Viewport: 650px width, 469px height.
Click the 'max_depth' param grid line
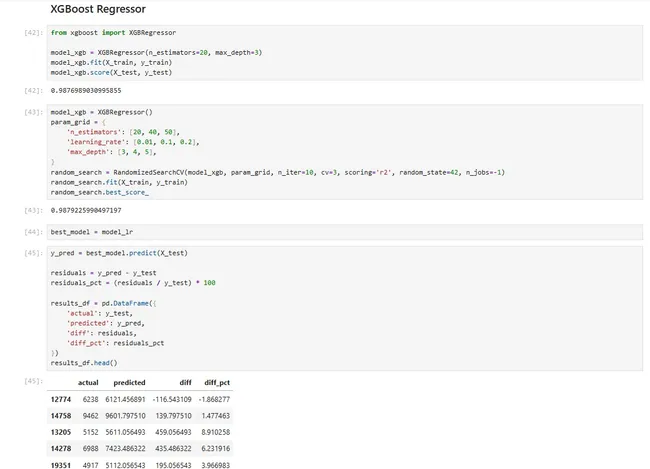click(x=112, y=152)
